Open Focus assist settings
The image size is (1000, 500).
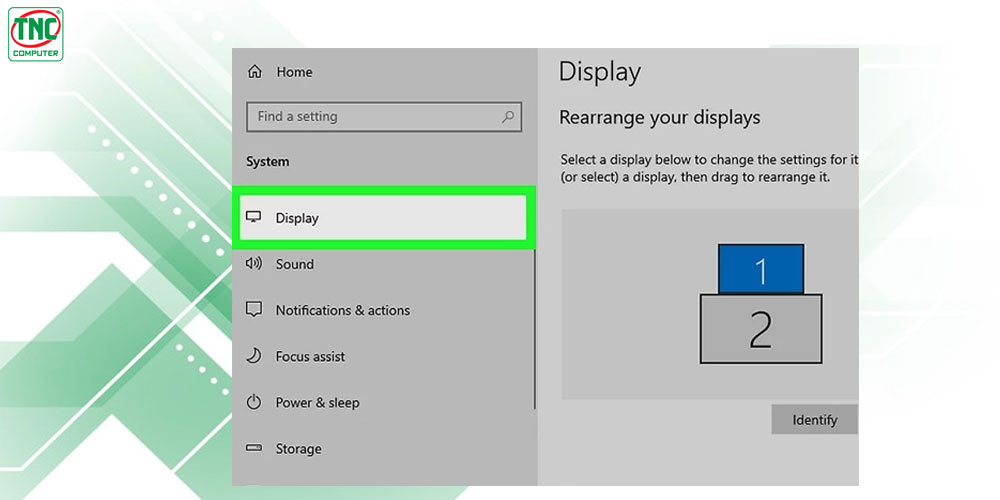click(383, 356)
